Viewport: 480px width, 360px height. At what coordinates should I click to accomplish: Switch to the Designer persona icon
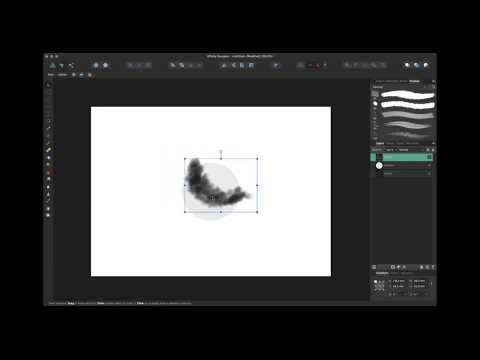pos(52,65)
